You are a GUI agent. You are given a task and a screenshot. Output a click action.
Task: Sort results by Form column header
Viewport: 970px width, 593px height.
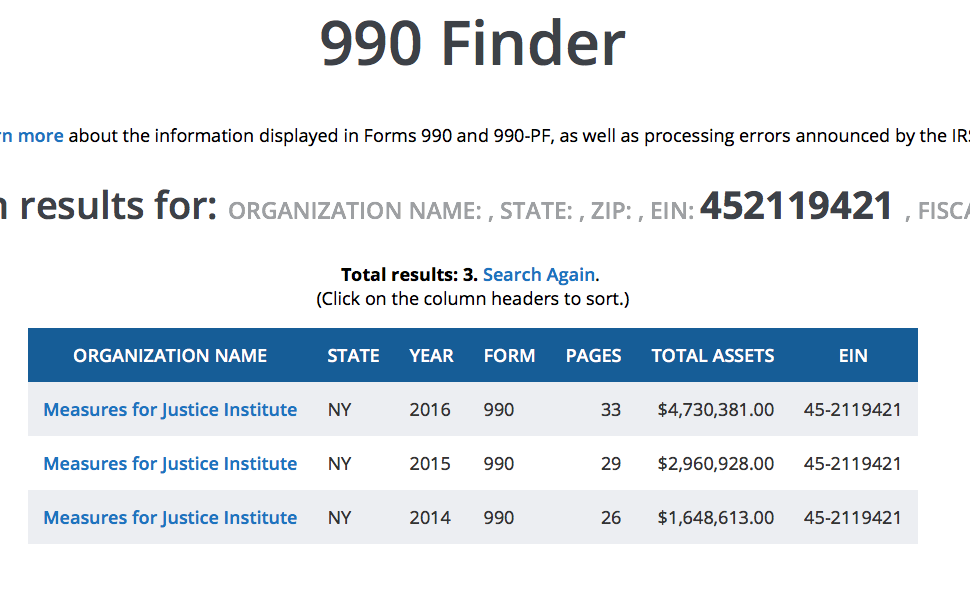509,356
